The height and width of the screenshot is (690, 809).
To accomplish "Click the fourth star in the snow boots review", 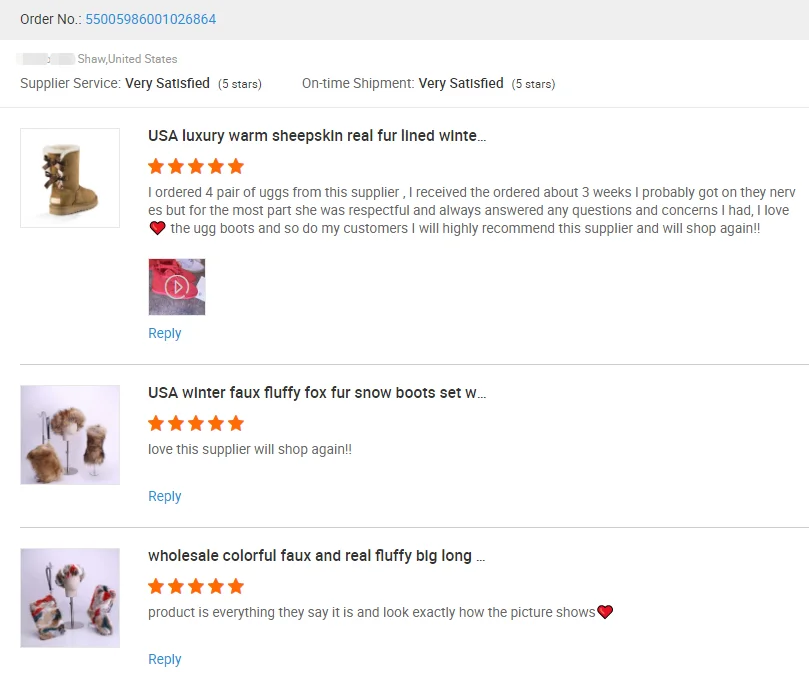I will 217,423.
